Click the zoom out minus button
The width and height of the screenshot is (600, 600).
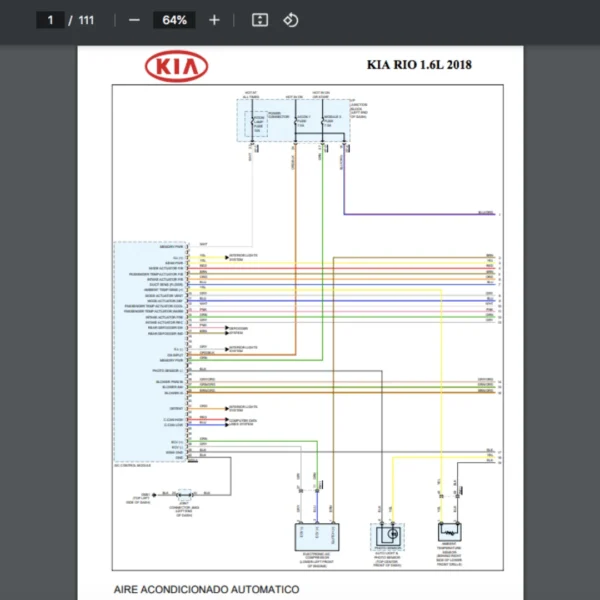(x=134, y=20)
